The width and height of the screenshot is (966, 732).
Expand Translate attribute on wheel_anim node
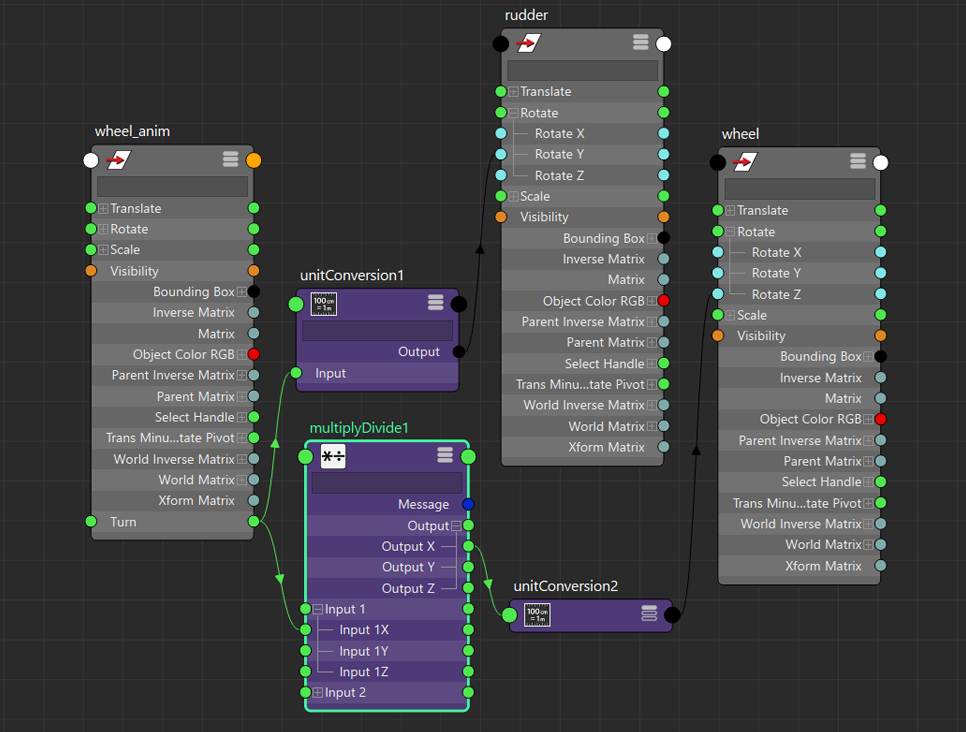click(x=103, y=209)
